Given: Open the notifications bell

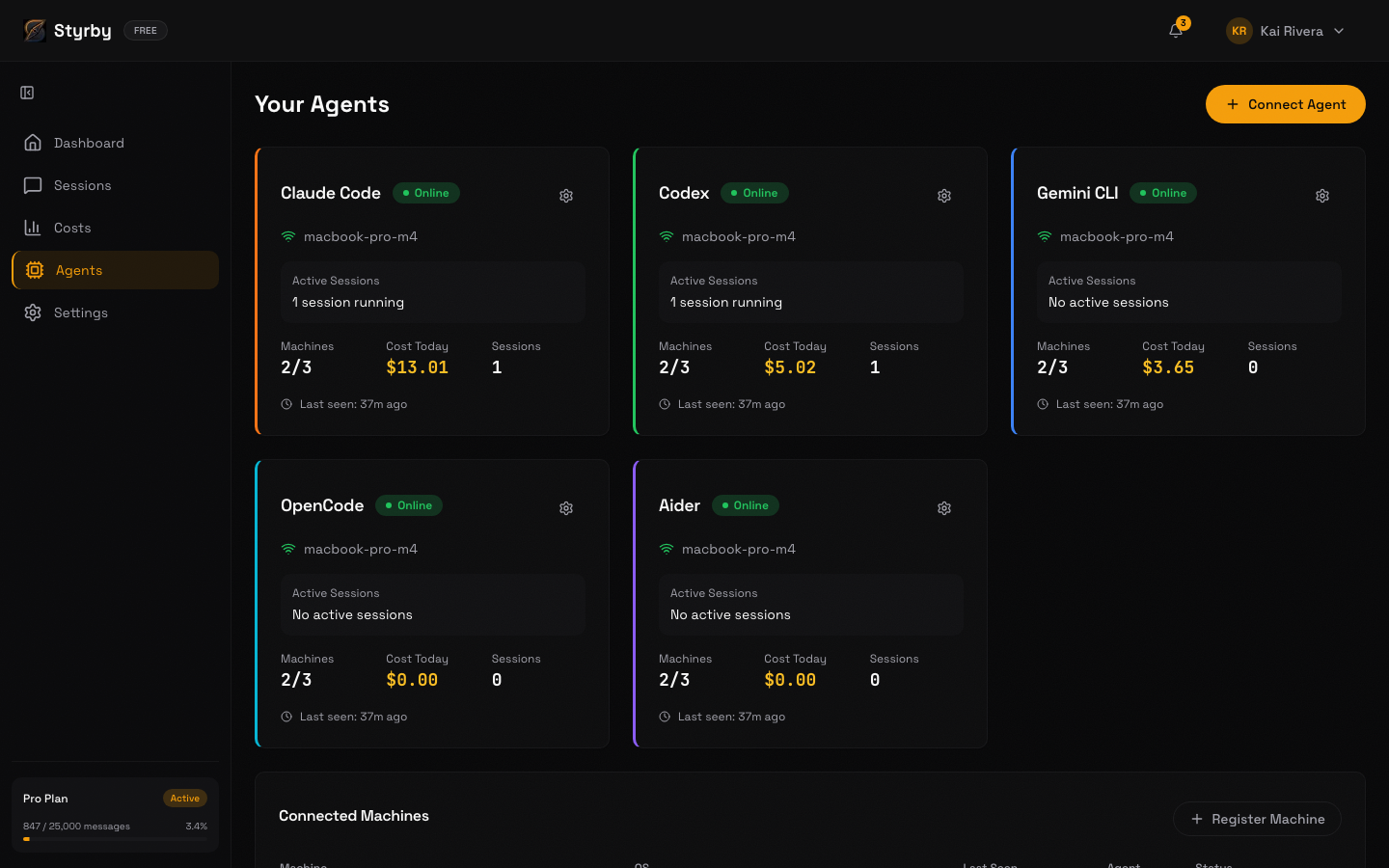Looking at the screenshot, I should point(1176,31).
